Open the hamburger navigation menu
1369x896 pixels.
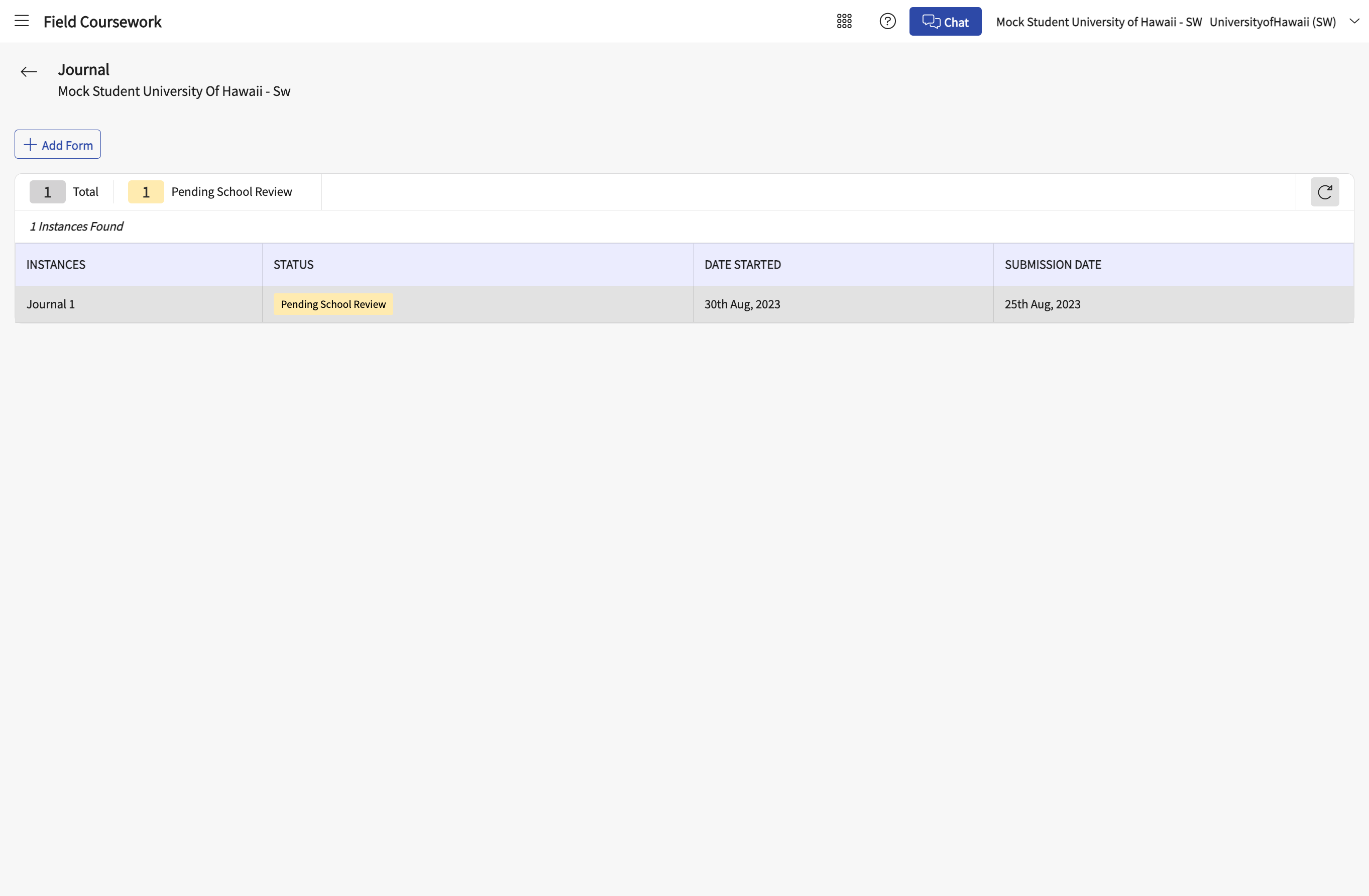pos(22,21)
